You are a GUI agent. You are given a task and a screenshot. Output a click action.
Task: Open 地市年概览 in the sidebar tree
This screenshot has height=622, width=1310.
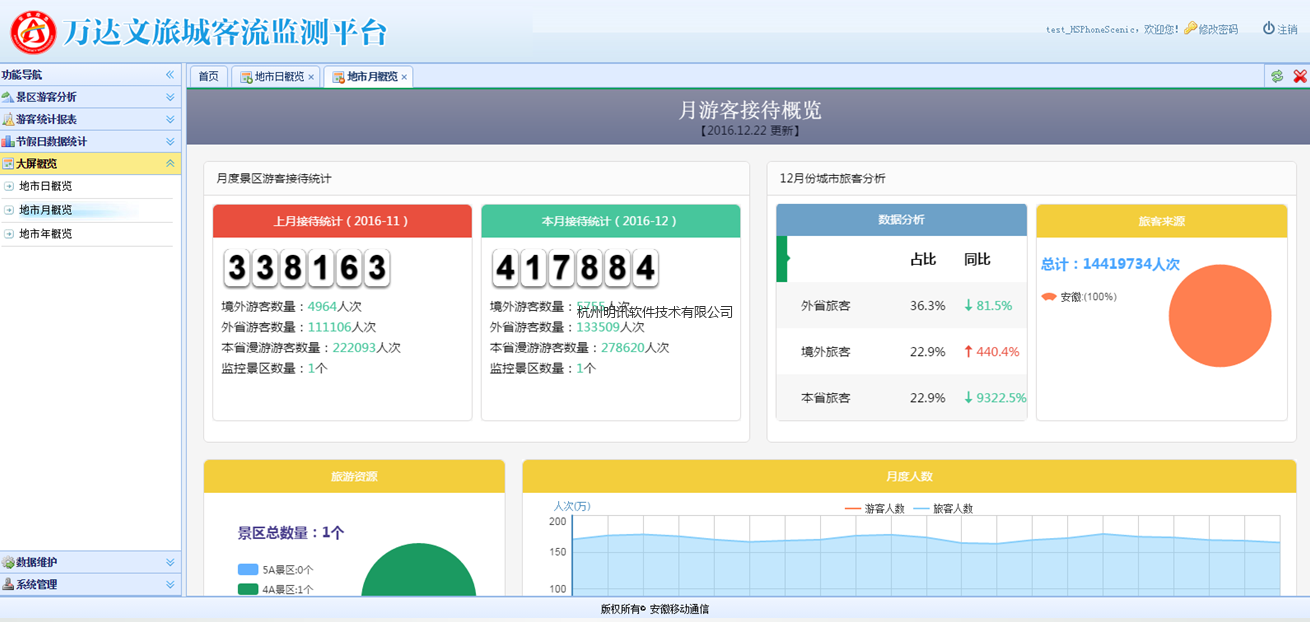tap(46, 234)
